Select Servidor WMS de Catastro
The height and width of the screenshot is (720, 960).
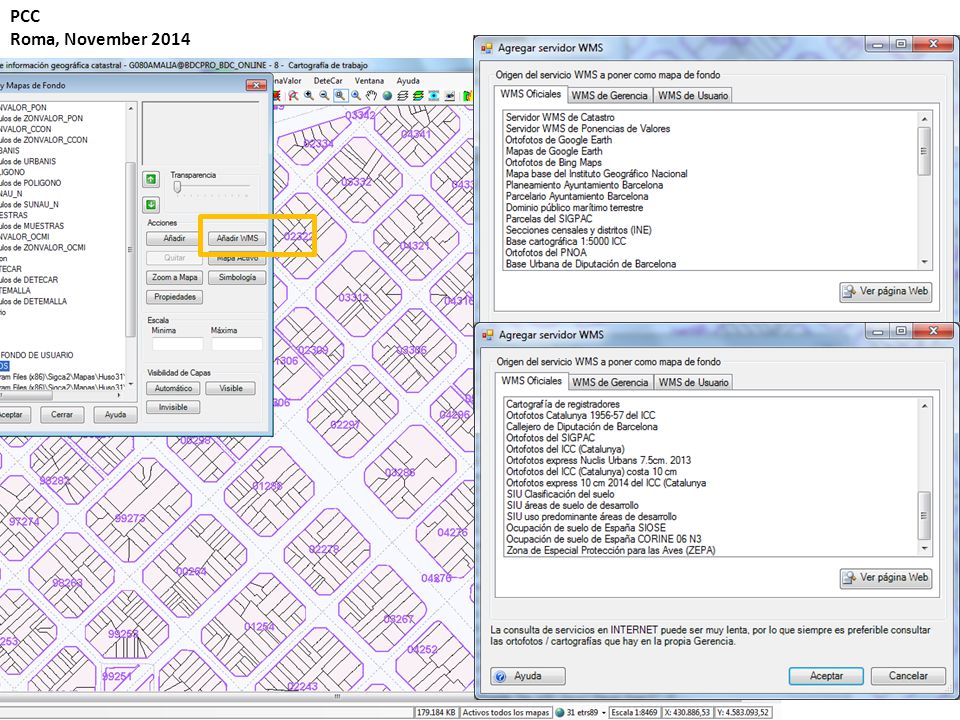pyautogui.click(x=560, y=117)
